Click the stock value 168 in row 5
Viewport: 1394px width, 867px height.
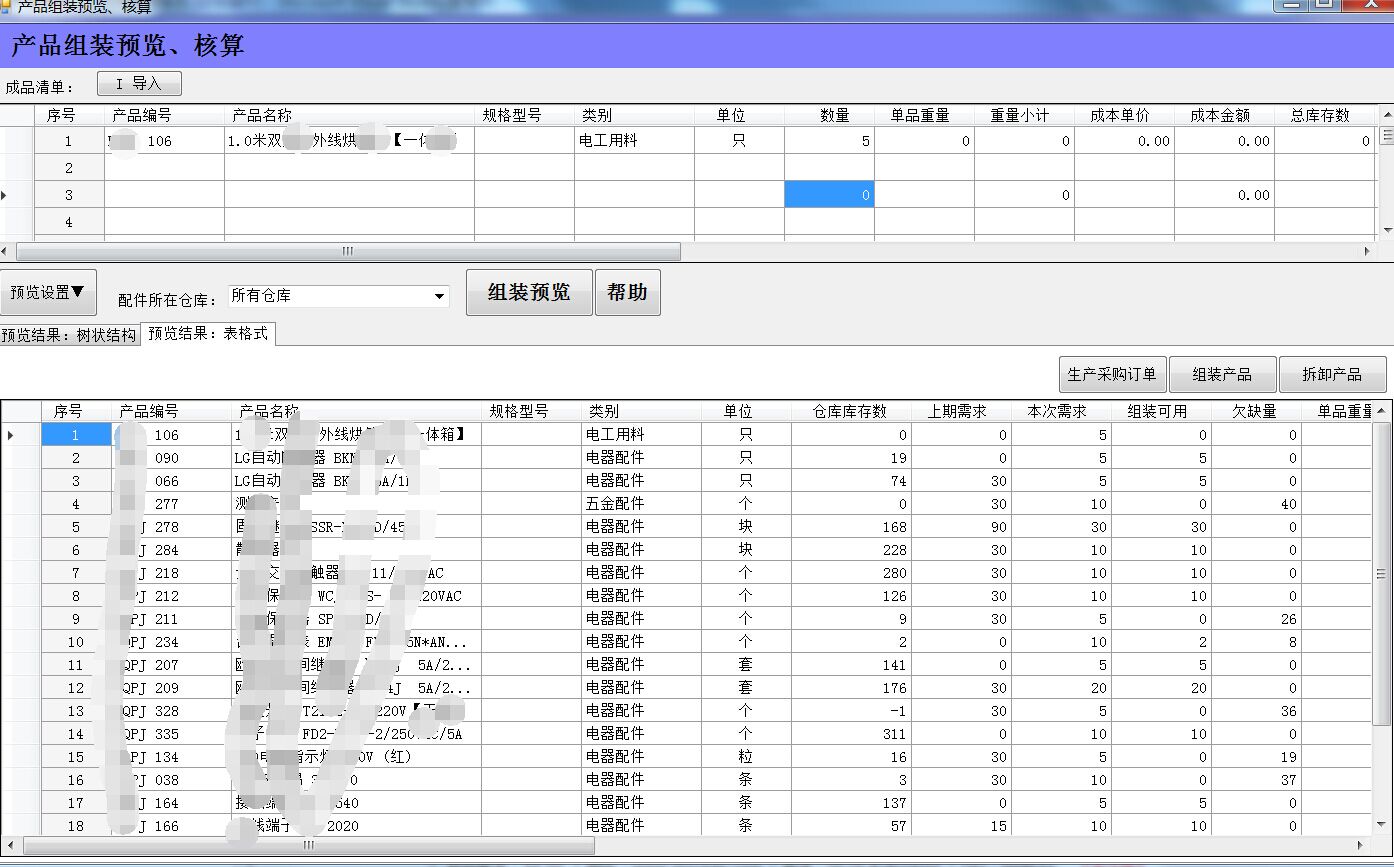(x=851, y=527)
